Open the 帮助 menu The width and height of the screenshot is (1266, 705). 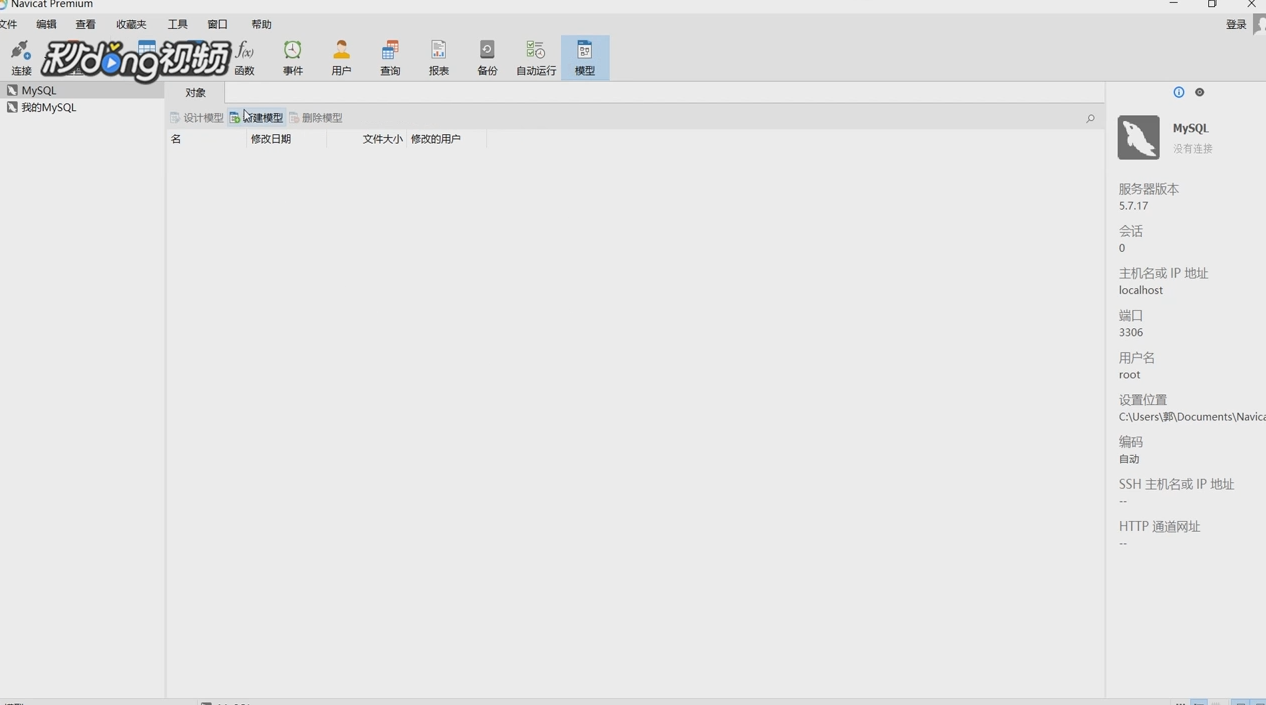[262, 24]
